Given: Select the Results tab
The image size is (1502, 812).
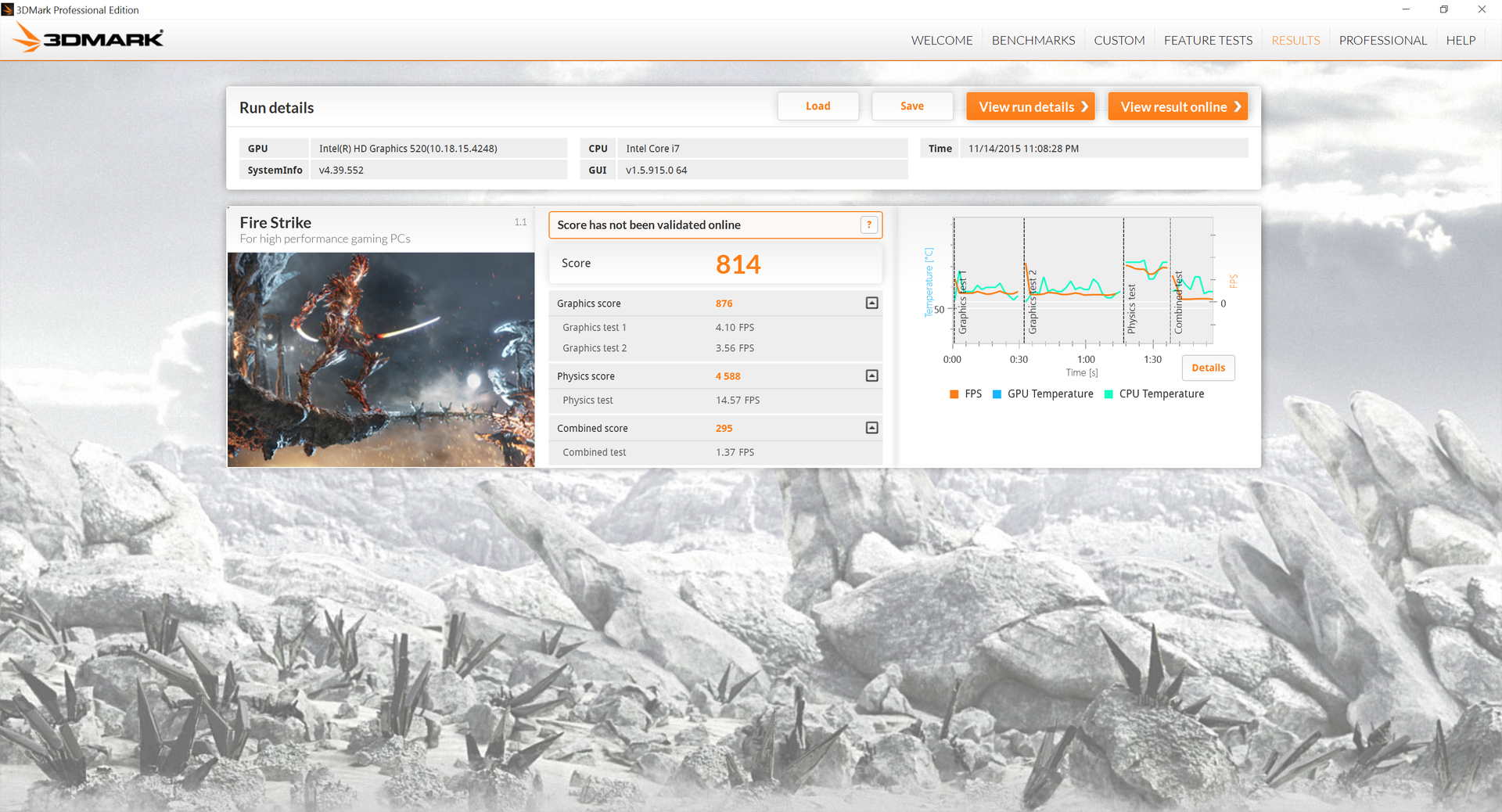Looking at the screenshot, I should click(x=1295, y=40).
